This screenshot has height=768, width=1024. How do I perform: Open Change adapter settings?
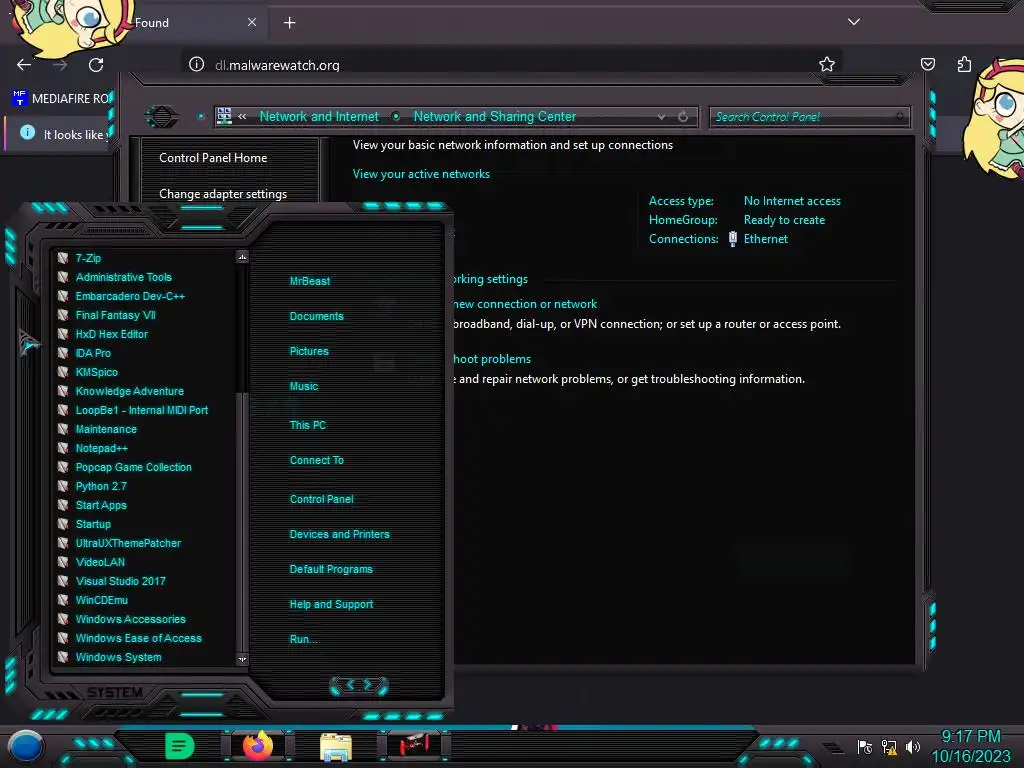click(x=223, y=194)
